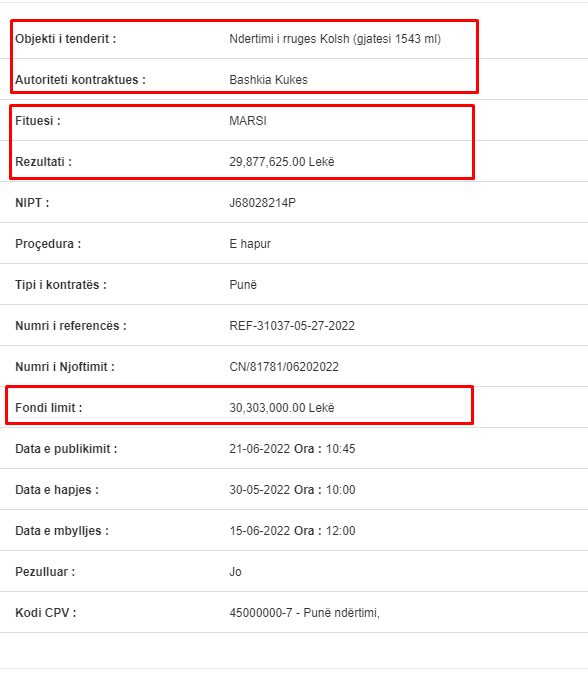Click notification number CN/81781/06202022
This screenshot has height=673, width=588.
click(x=284, y=367)
